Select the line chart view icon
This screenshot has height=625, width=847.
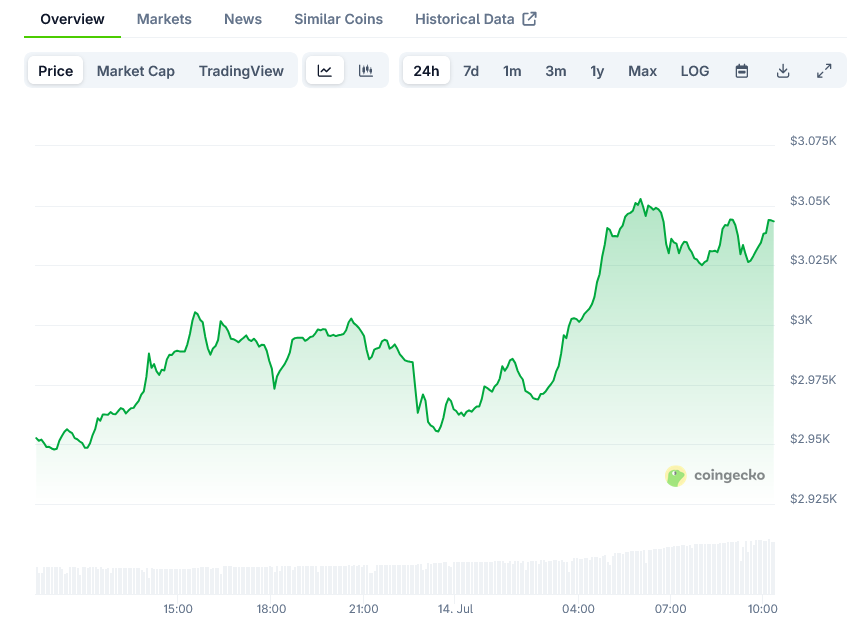[325, 70]
